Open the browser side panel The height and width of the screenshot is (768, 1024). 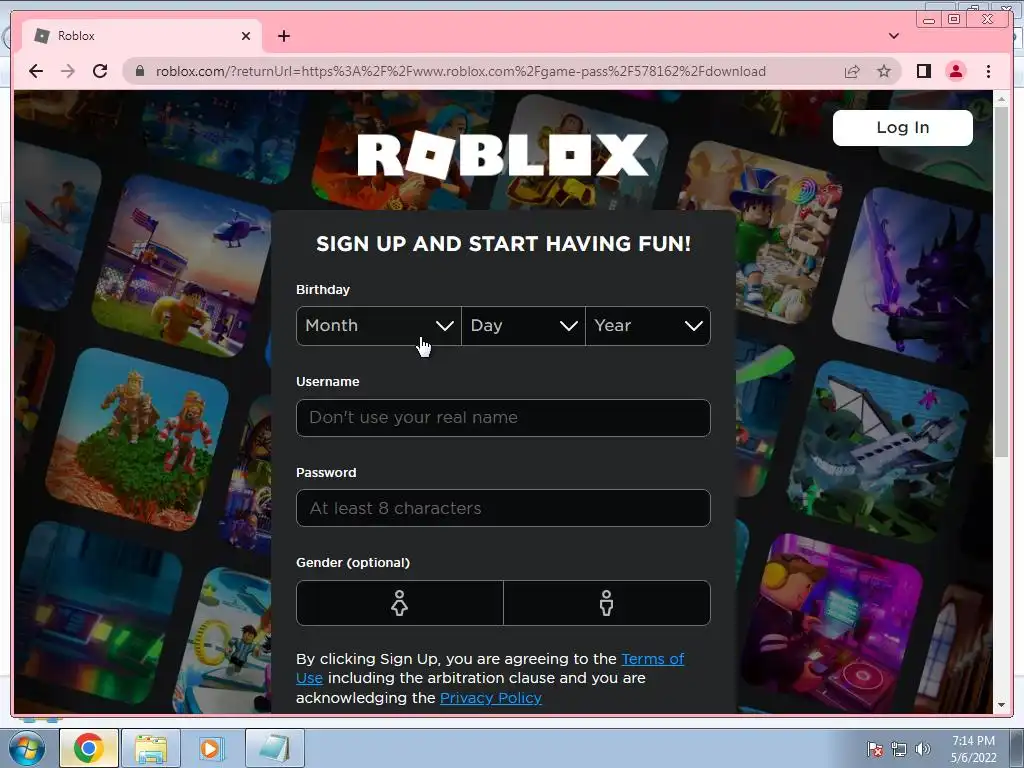(923, 71)
